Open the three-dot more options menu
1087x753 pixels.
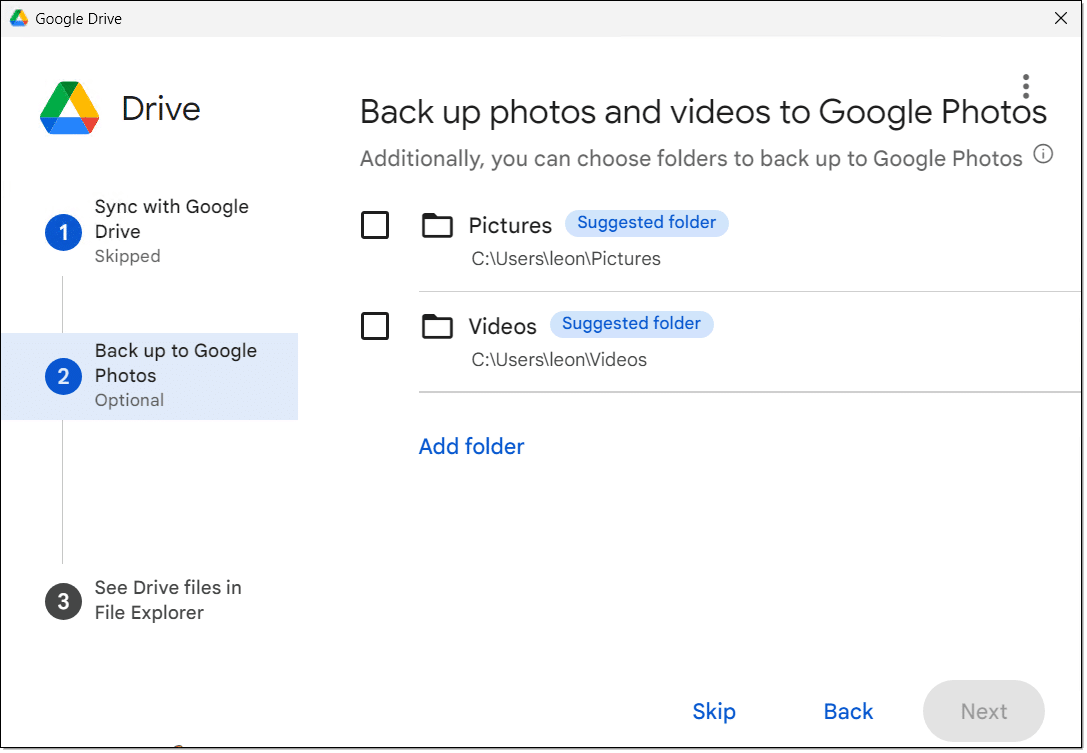tap(1025, 86)
